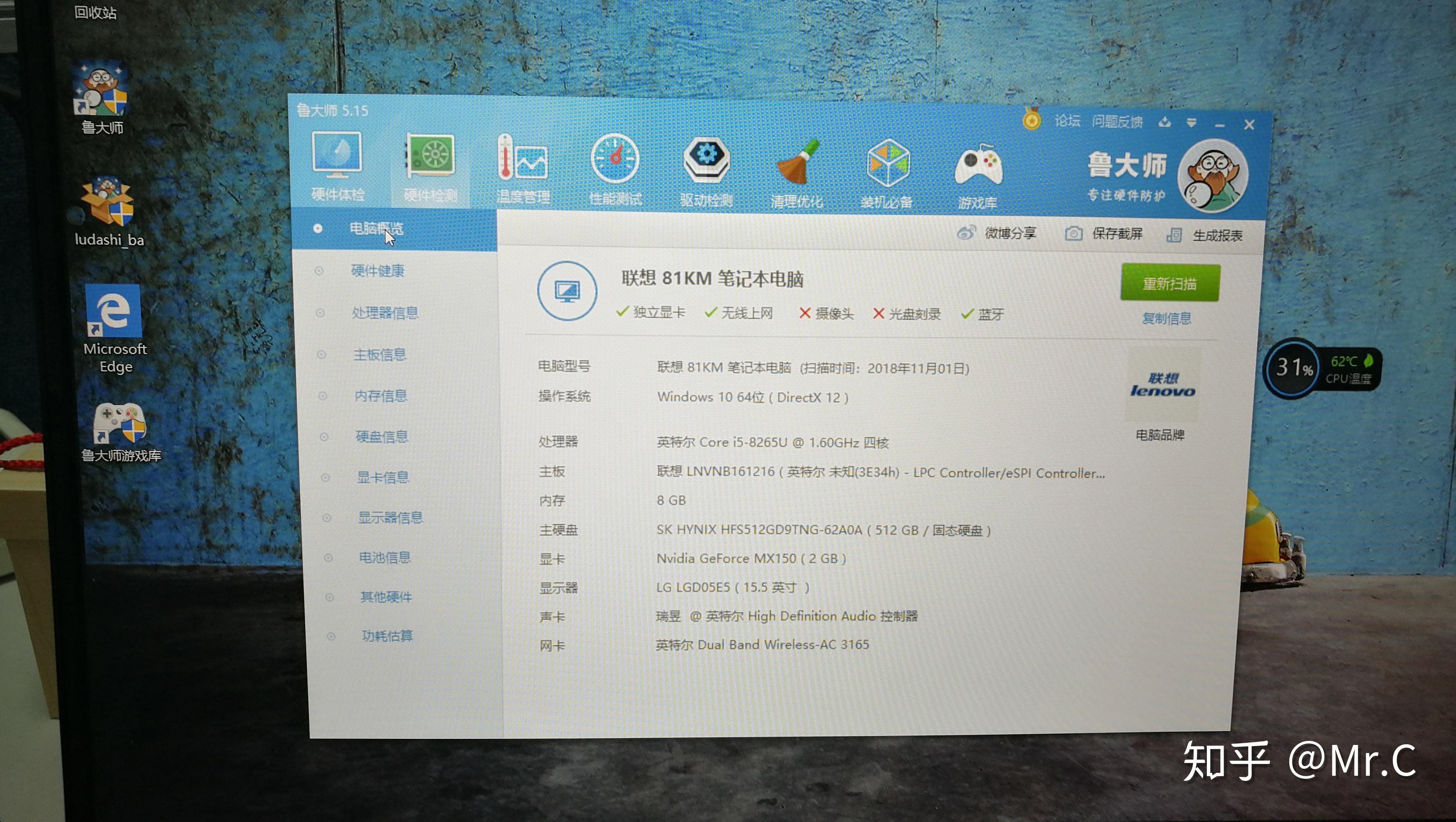Image resolution: width=1456 pixels, height=822 pixels.
Task: Click the 31% memory usage floating ball
Action: coord(1293,368)
